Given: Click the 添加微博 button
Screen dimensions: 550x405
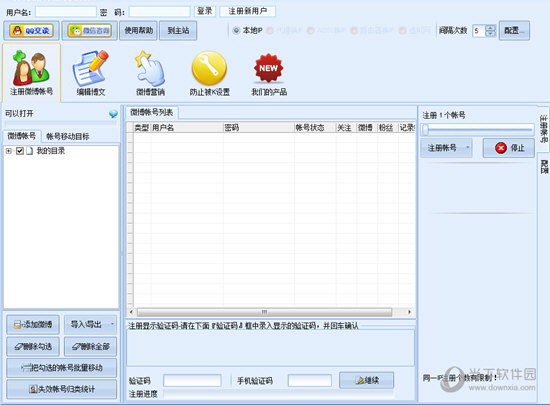Looking at the screenshot, I should (x=33, y=324).
